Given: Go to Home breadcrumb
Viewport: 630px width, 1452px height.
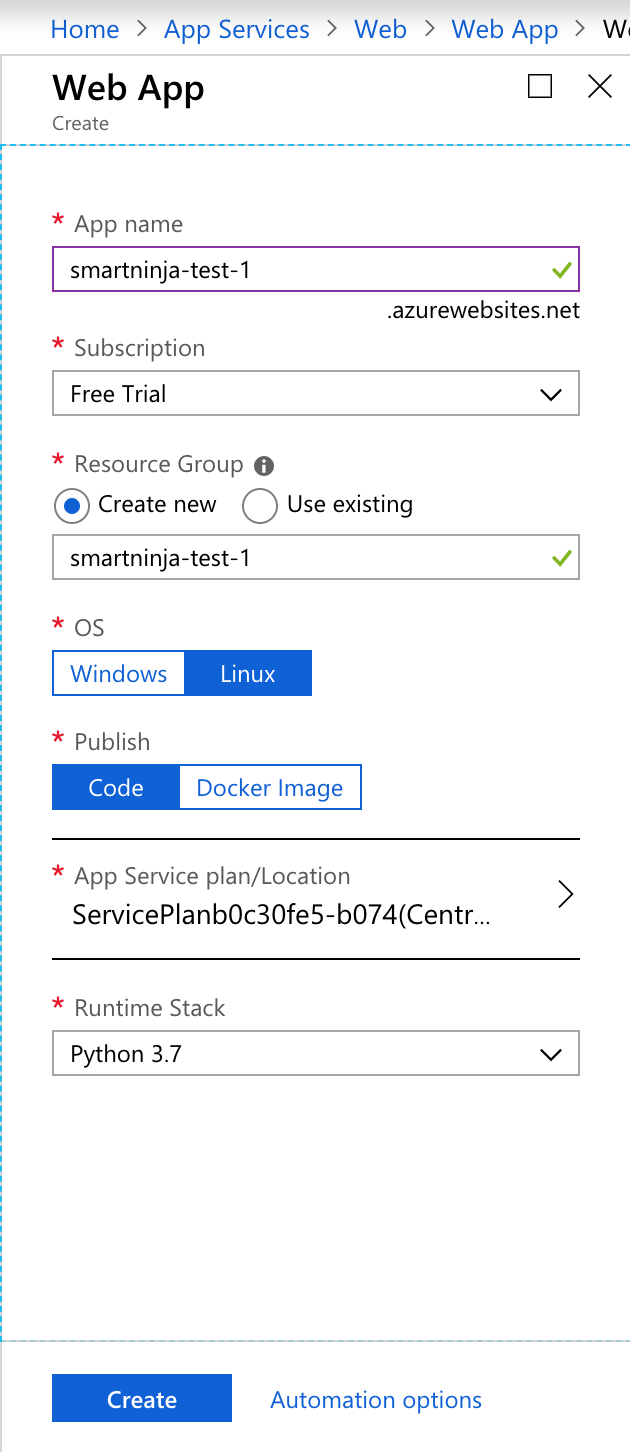Looking at the screenshot, I should pos(85,29).
